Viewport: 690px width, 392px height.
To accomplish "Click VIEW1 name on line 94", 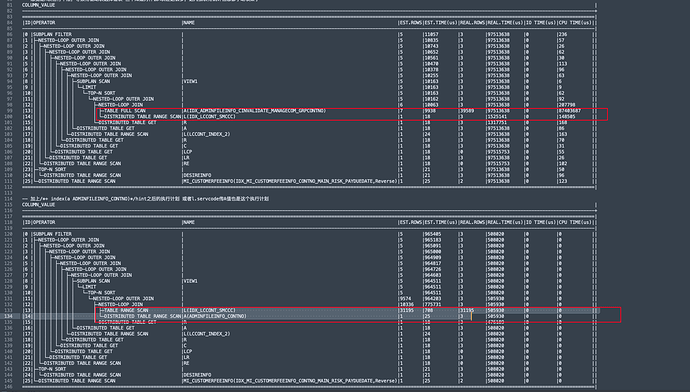I will (x=191, y=81).
